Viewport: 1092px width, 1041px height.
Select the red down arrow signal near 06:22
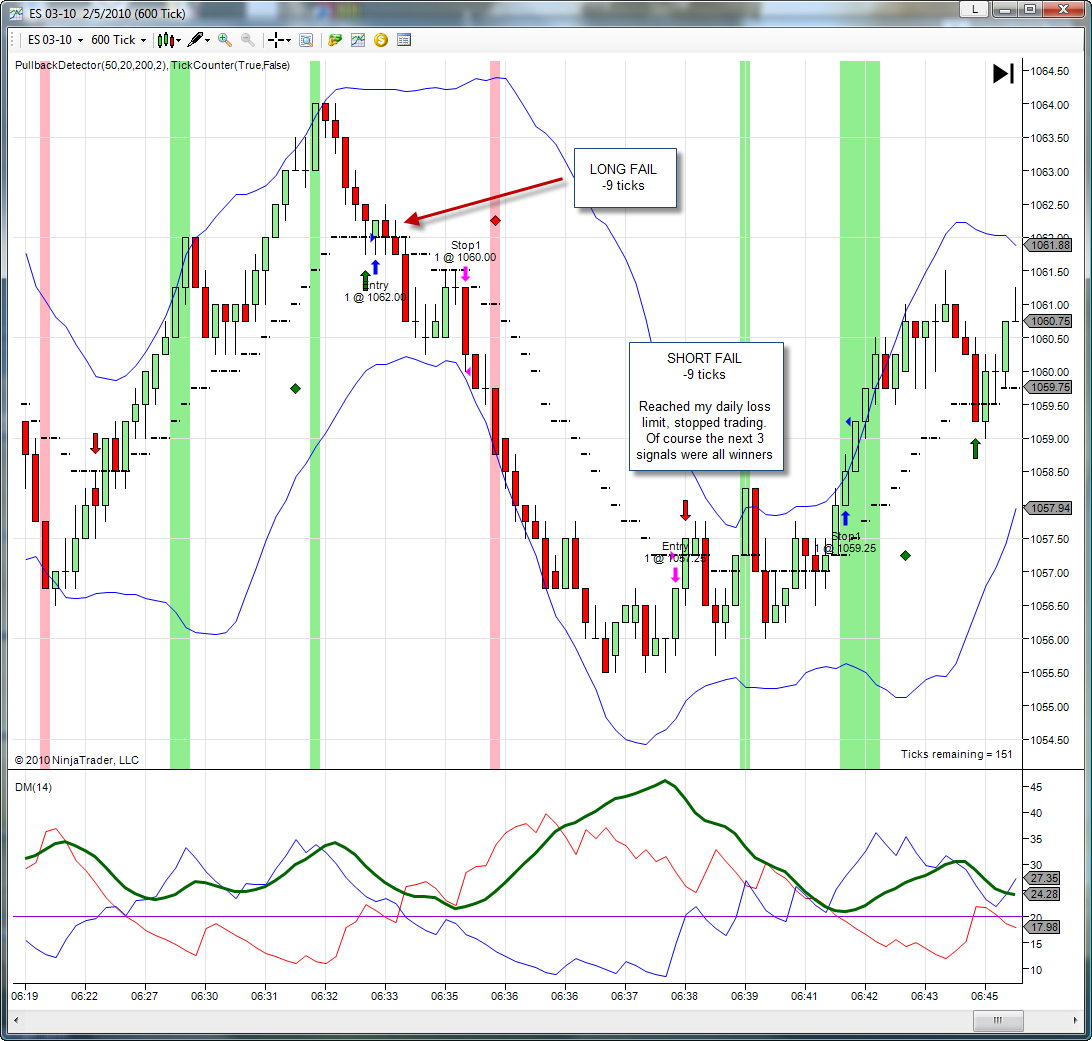(x=95, y=444)
